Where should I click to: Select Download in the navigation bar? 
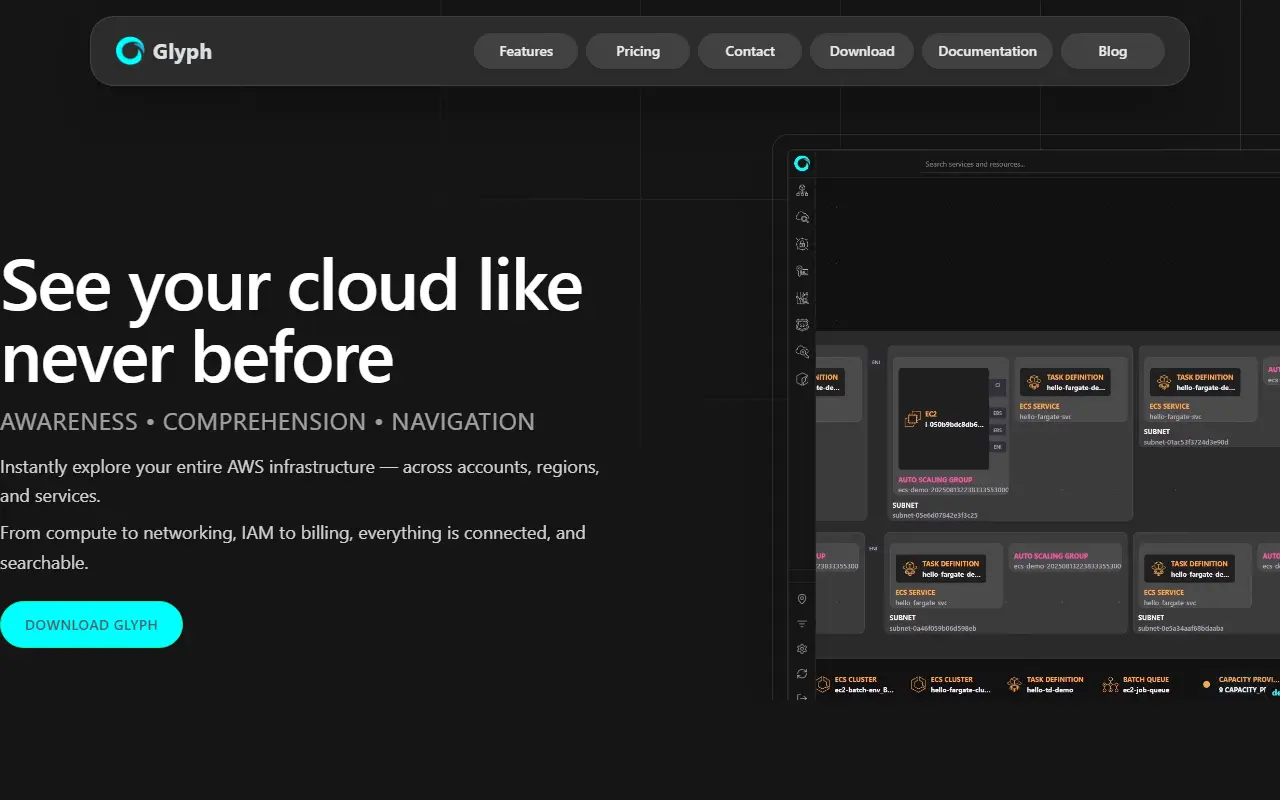coord(862,51)
